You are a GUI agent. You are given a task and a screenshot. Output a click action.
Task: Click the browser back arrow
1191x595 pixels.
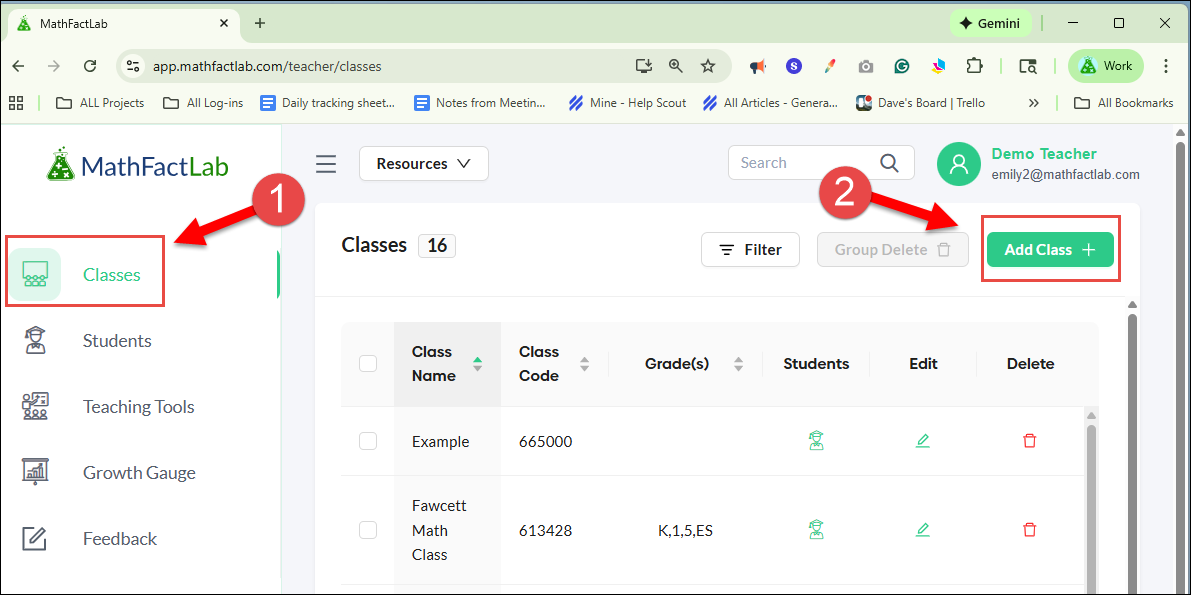click(18, 66)
